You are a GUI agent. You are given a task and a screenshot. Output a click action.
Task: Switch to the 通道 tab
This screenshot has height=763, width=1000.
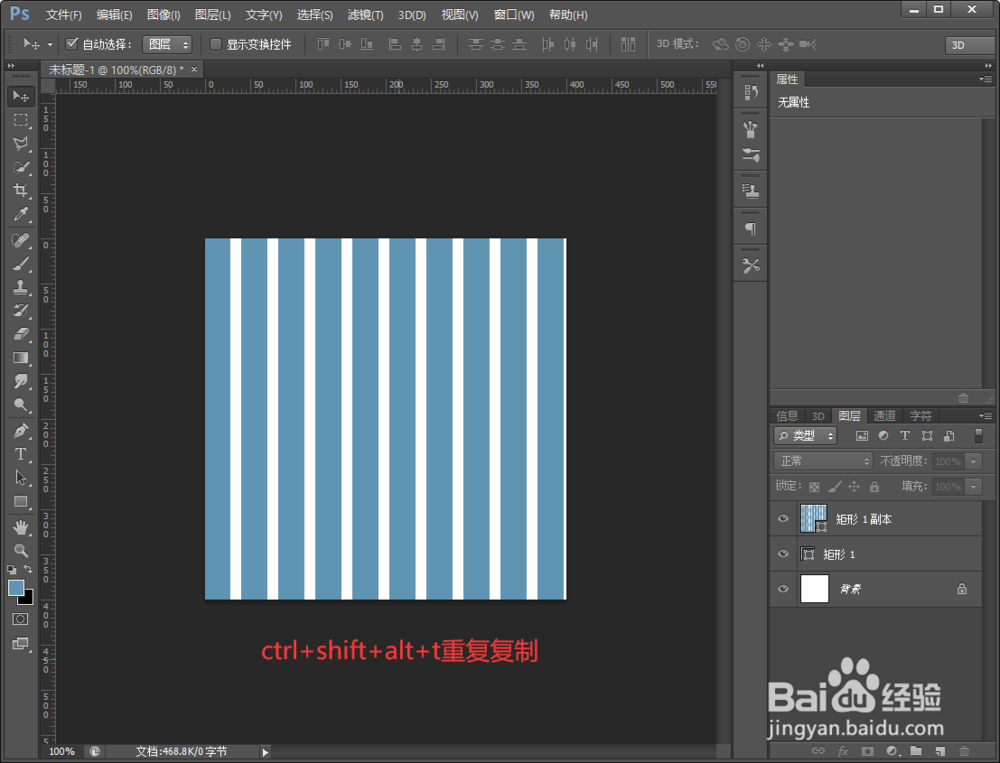tap(885, 416)
